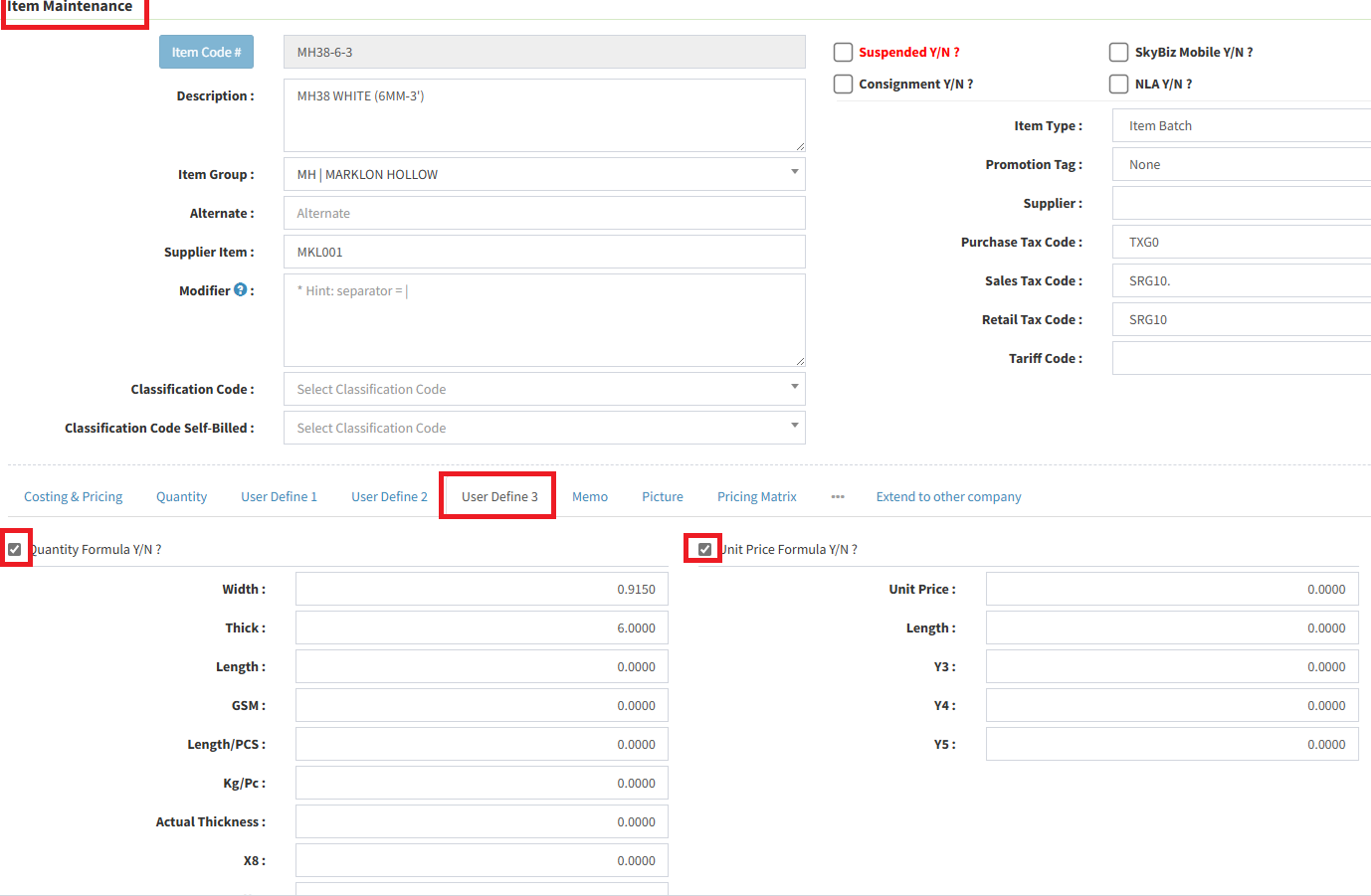1371x896 pixels.
Task: Enable SkyBiz Mobile Y/N checkbox
Action: coord(1118,53)
